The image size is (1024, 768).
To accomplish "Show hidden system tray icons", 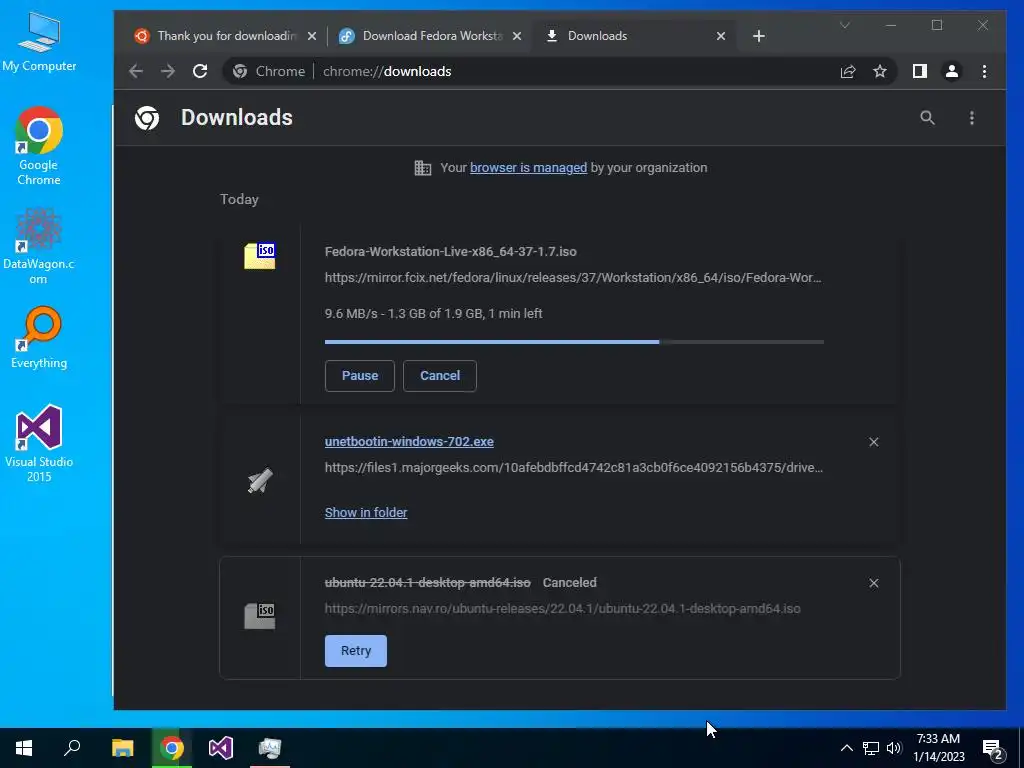I will pos(846,748).
